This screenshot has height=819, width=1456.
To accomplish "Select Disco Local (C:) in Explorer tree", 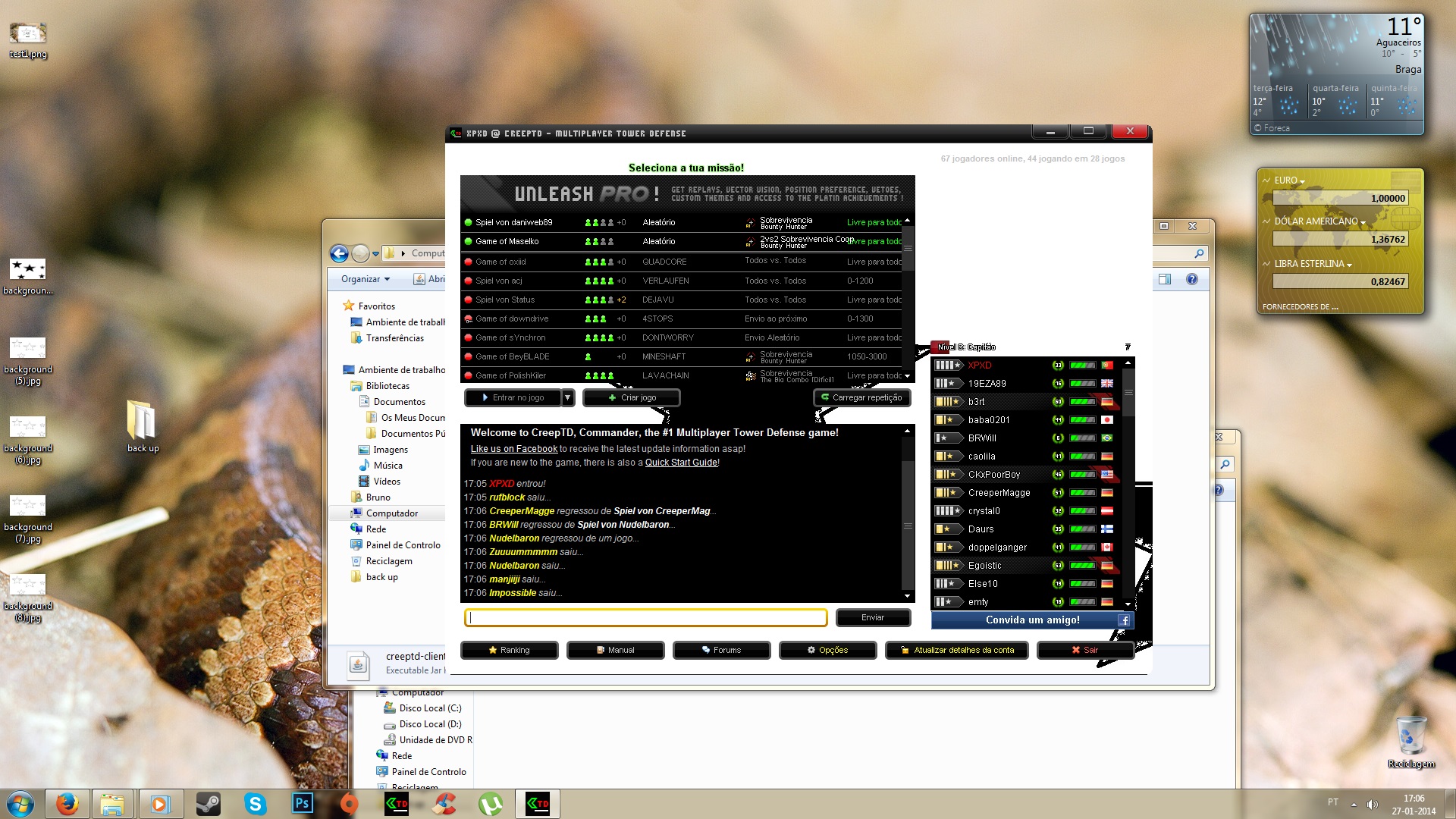I will 430,708.
